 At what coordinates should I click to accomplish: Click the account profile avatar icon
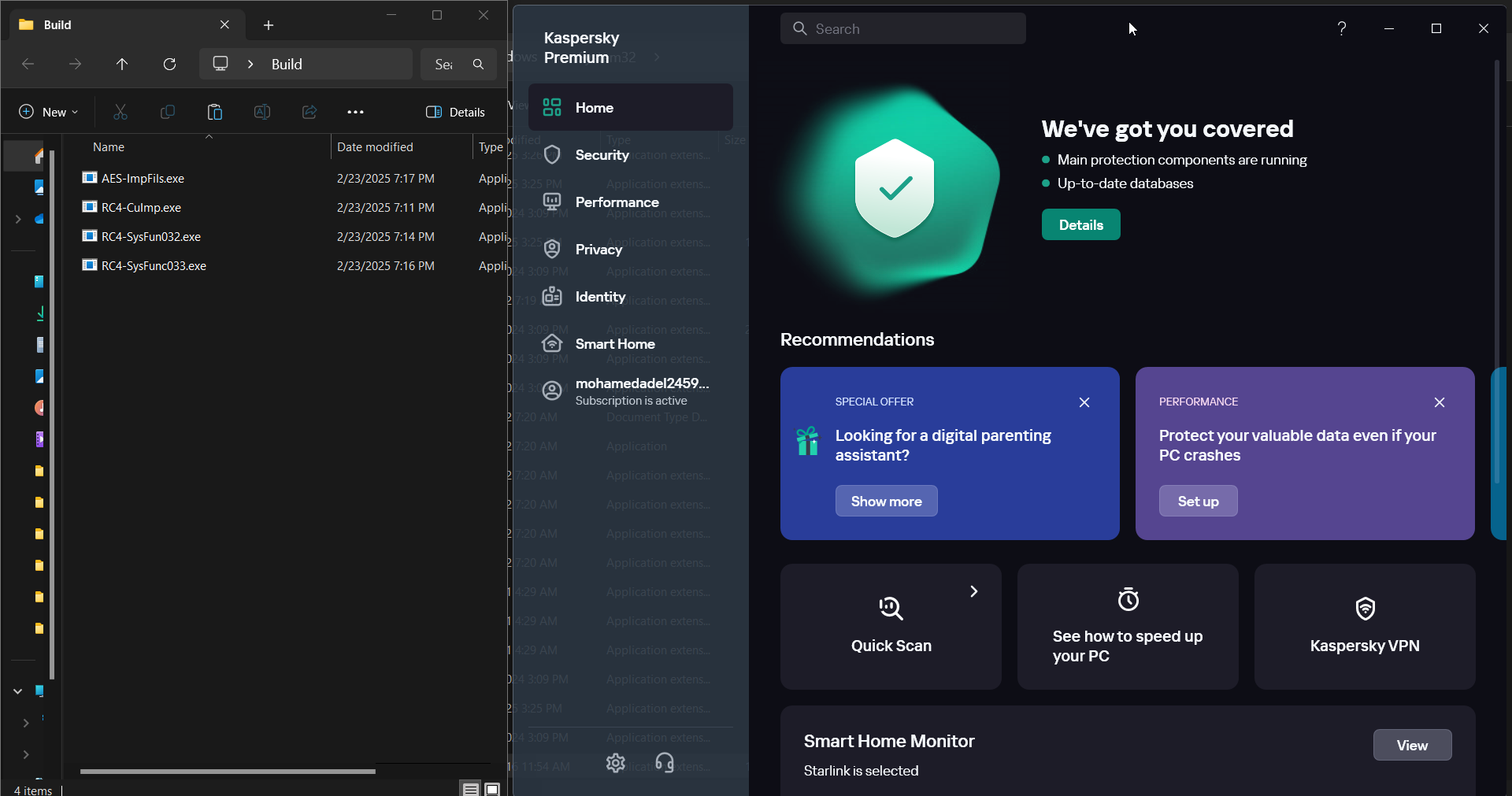552,391
